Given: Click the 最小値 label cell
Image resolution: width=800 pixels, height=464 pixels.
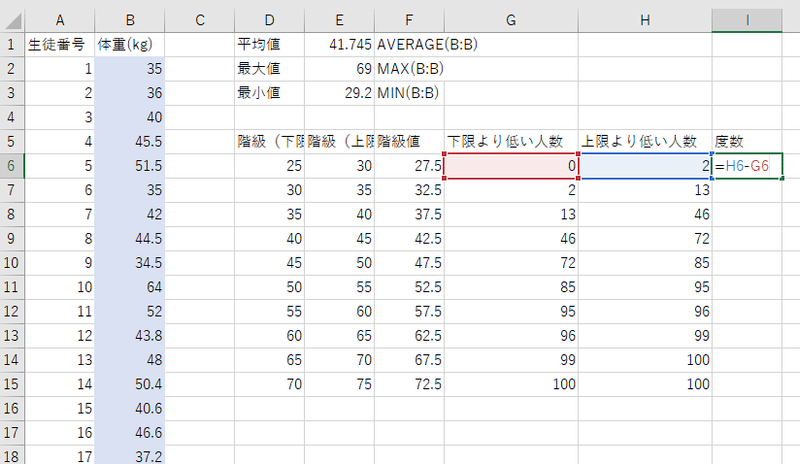Looking at the screenshot, I should pos(269,93).
